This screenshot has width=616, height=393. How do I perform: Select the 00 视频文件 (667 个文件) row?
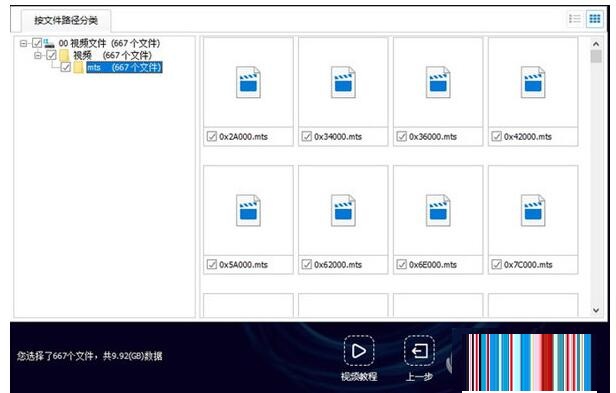(109, 43)
